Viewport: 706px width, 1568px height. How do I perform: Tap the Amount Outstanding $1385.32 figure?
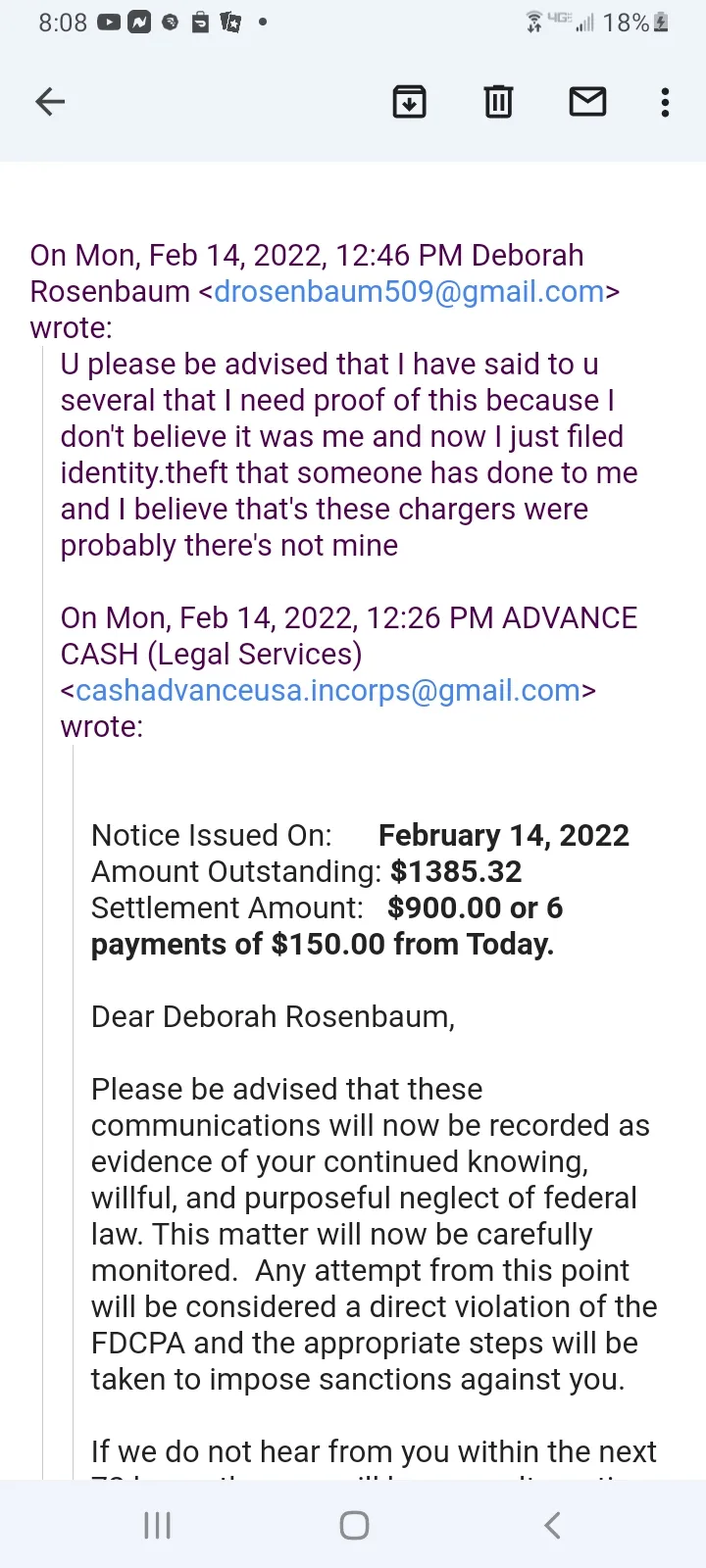456,871
